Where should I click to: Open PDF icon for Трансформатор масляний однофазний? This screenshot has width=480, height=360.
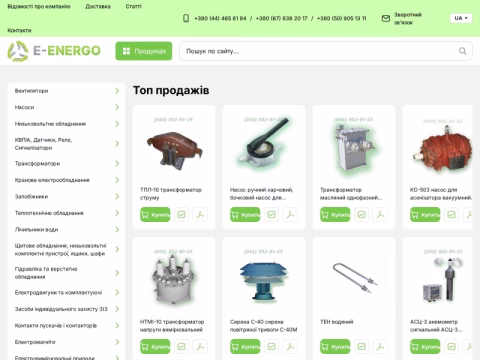[x=380, y=215]
